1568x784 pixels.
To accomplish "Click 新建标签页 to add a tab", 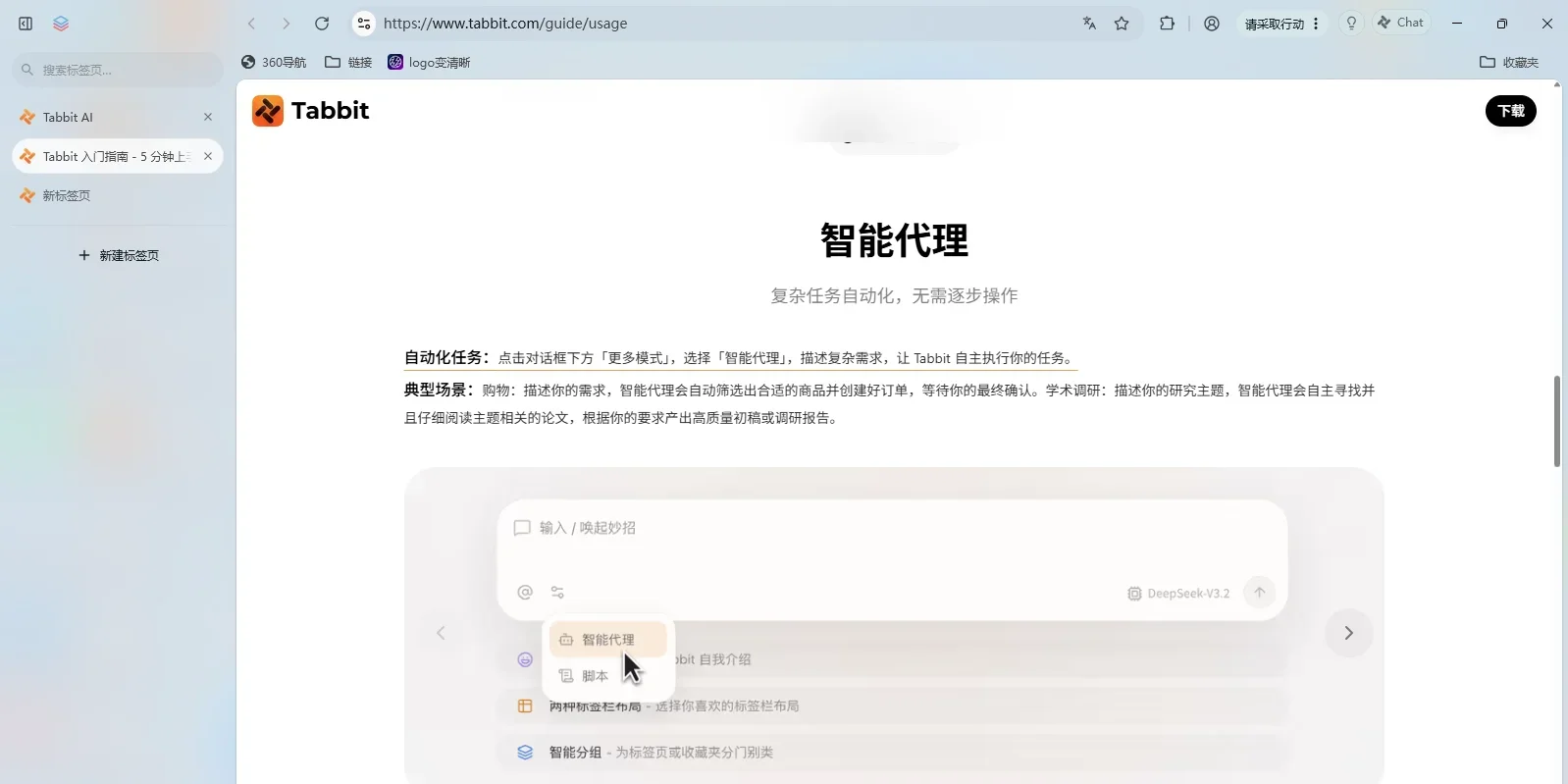I will tap(119, 255).
